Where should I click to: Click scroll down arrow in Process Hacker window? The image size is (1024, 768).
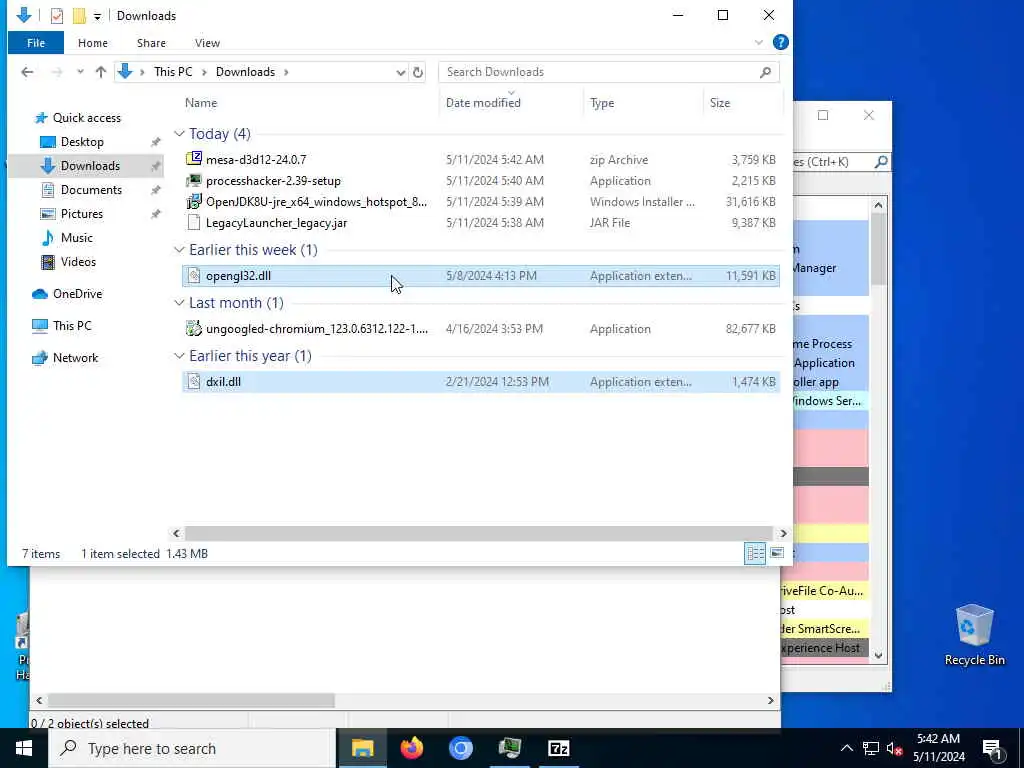tap(878, 655)
